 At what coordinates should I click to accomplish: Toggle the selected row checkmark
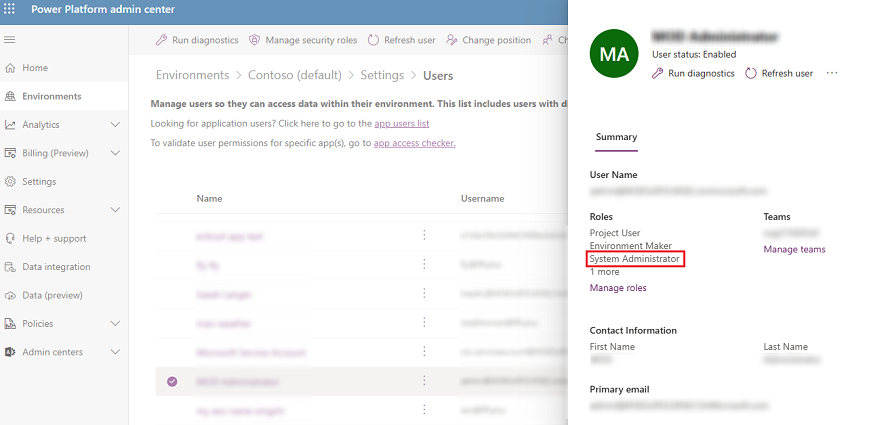click(x=172, y=381)
